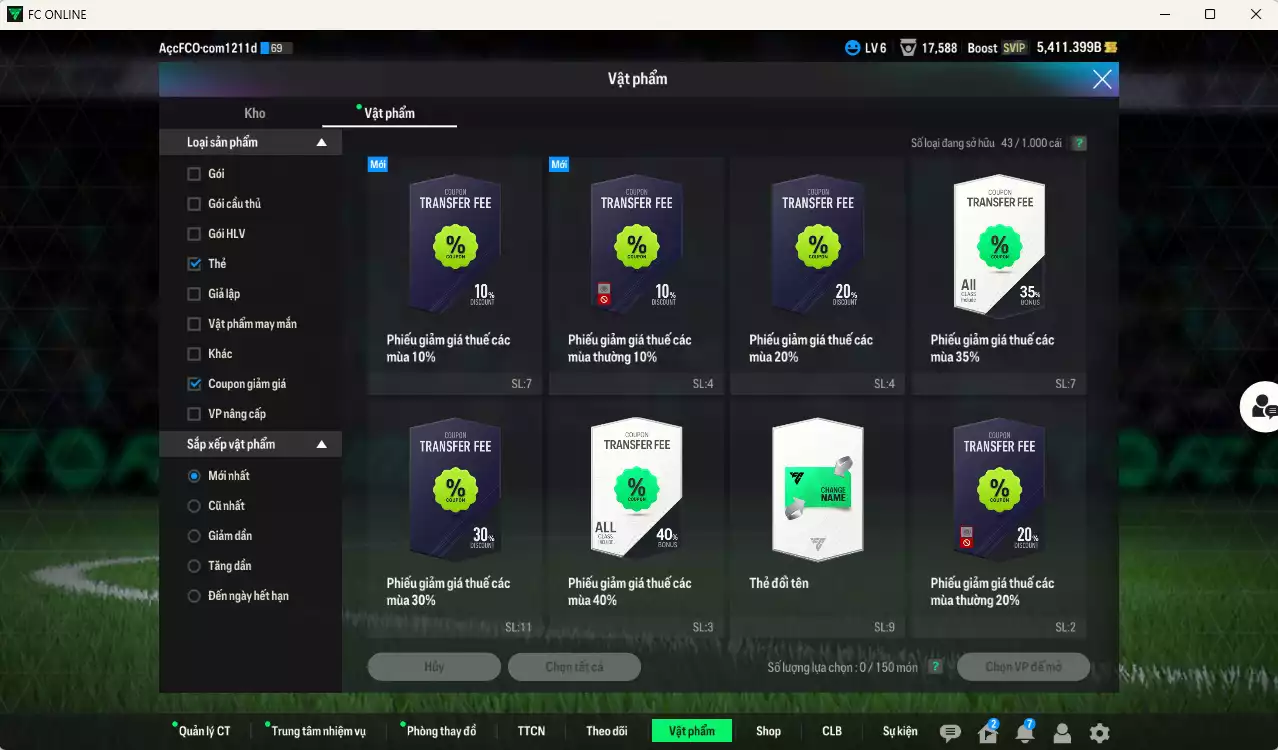Select the Thẻ đổi tên card
This screenshot has width=1278, height=750.
[x=817, y=520]
